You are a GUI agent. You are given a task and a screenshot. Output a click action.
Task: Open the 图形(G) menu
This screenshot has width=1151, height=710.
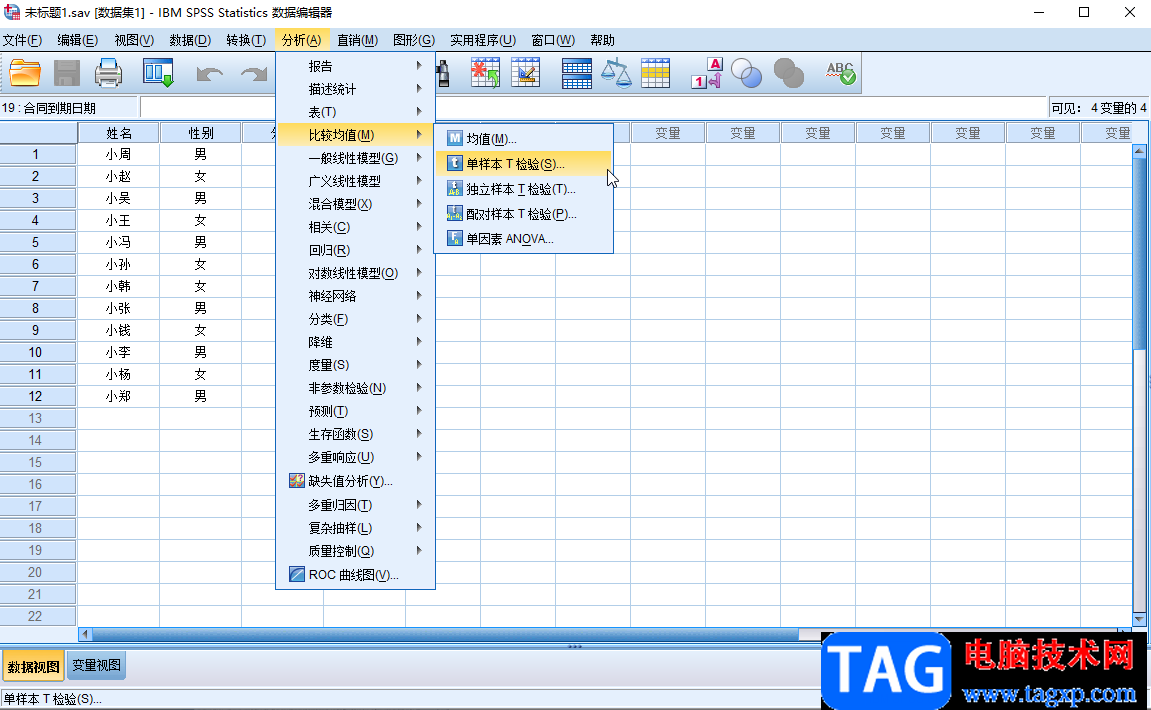click(414, 40)
